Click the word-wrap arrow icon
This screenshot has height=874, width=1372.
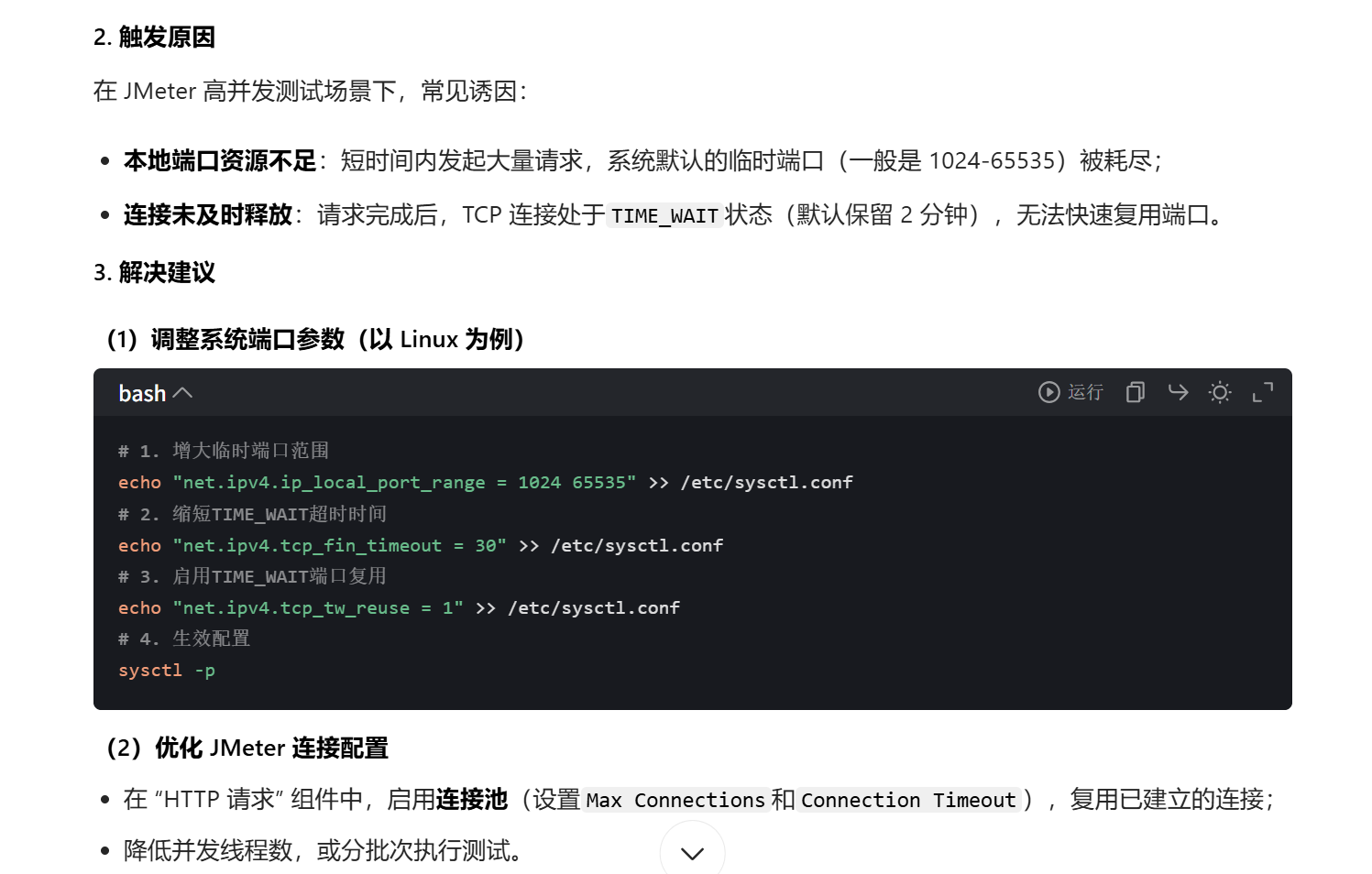coord(1178,392)
